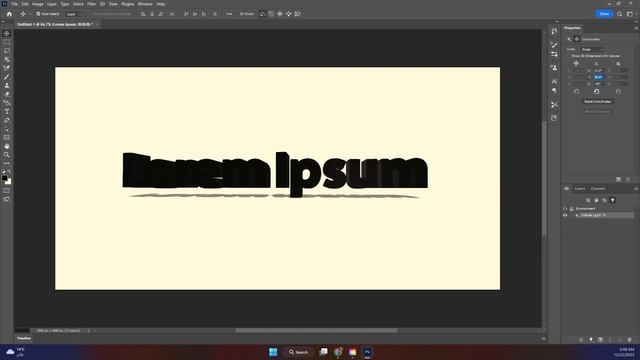
Task: Select the Rectangle shape tool
Action: click(x=7, y=138)
